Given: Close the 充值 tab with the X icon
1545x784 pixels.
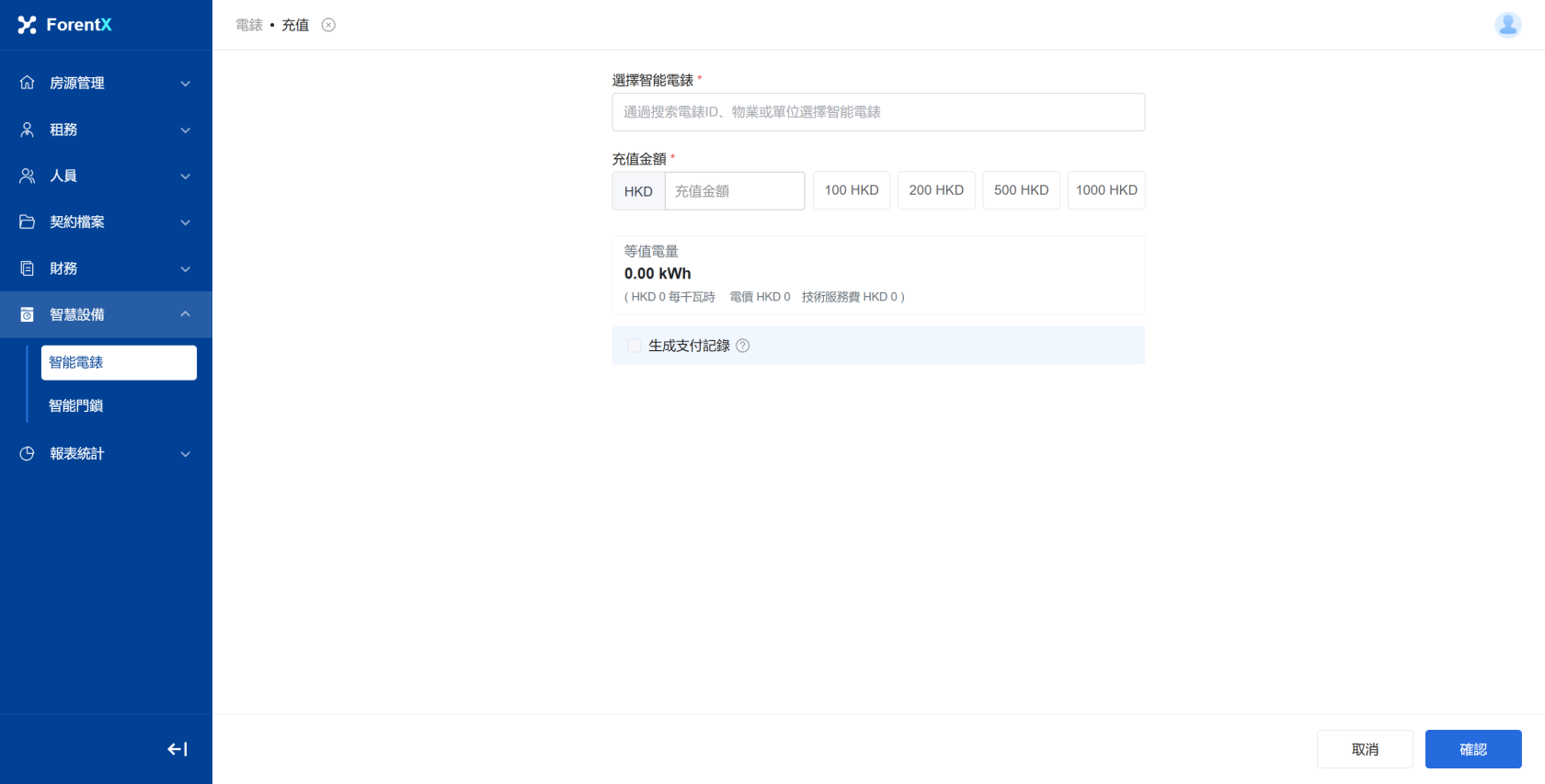Looking at the screenshot, I should 328,25.
